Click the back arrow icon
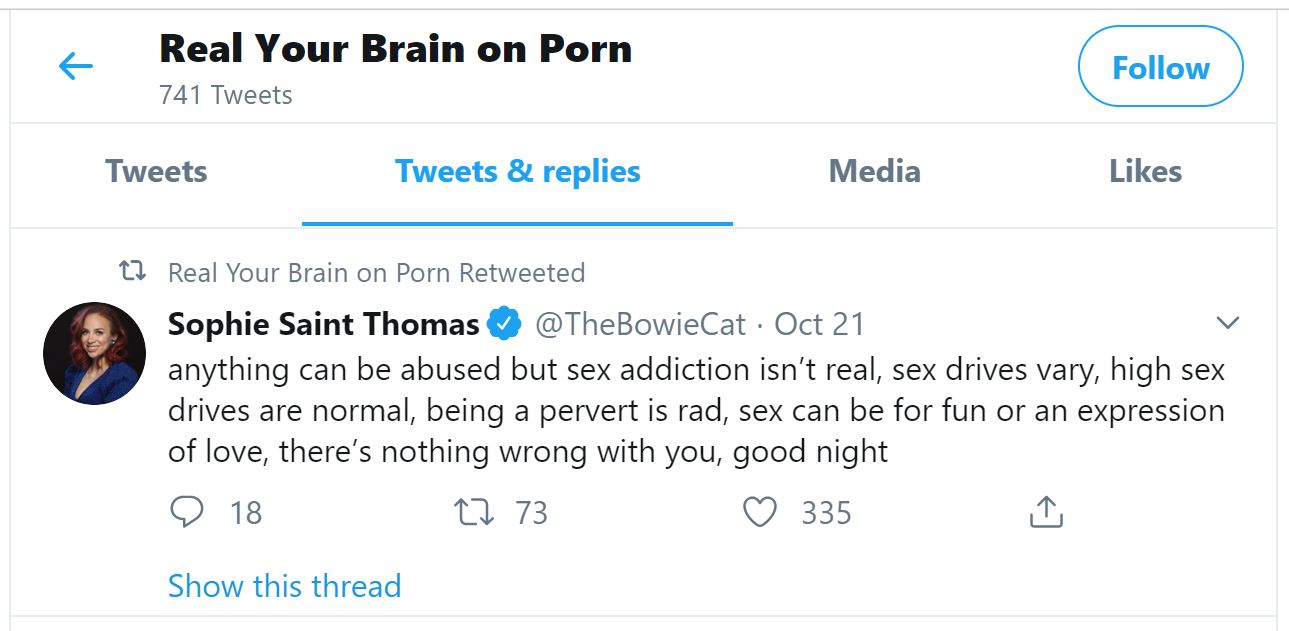 click(x=75, y=67)
